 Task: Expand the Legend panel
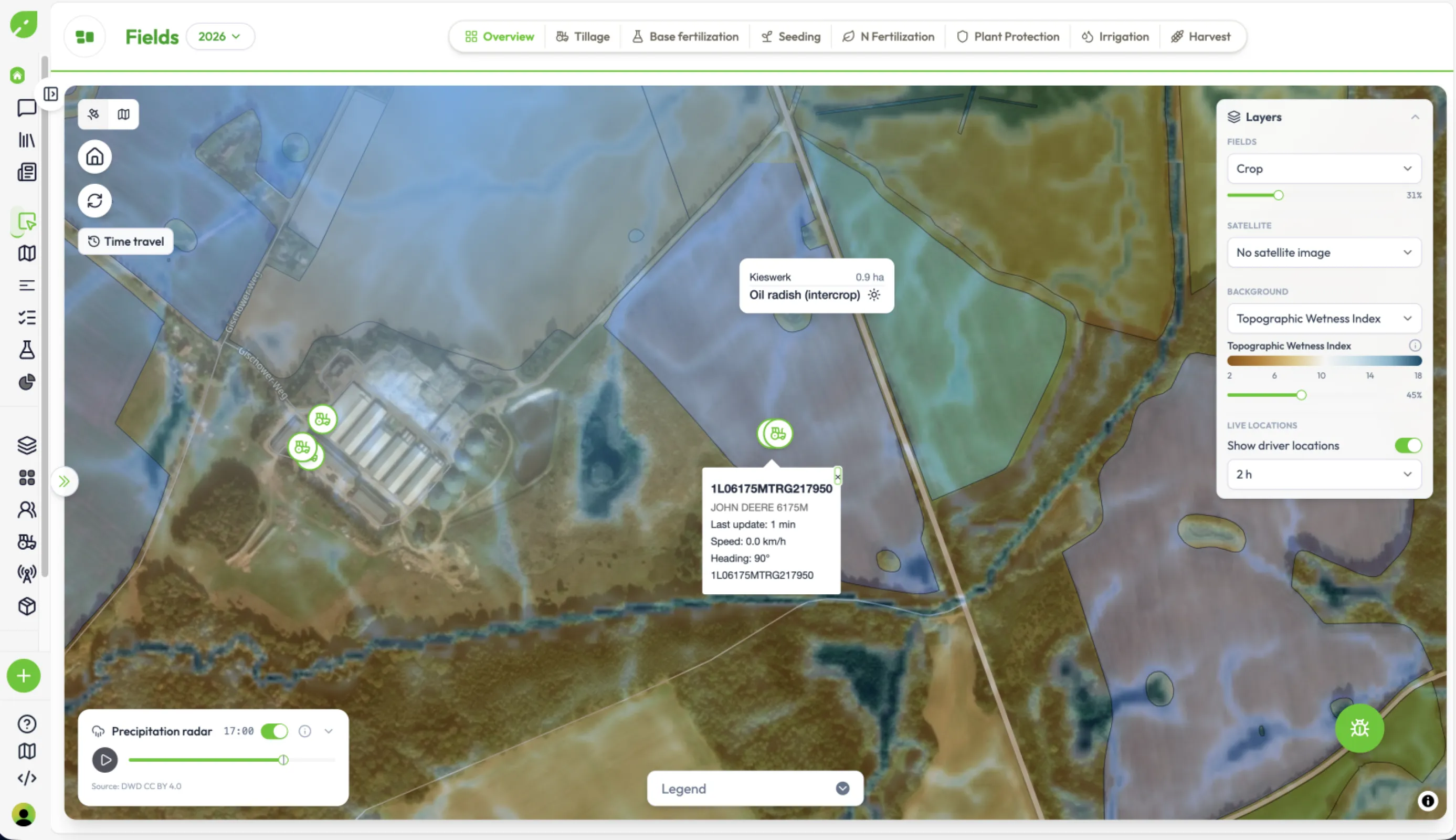coord(755,788)
